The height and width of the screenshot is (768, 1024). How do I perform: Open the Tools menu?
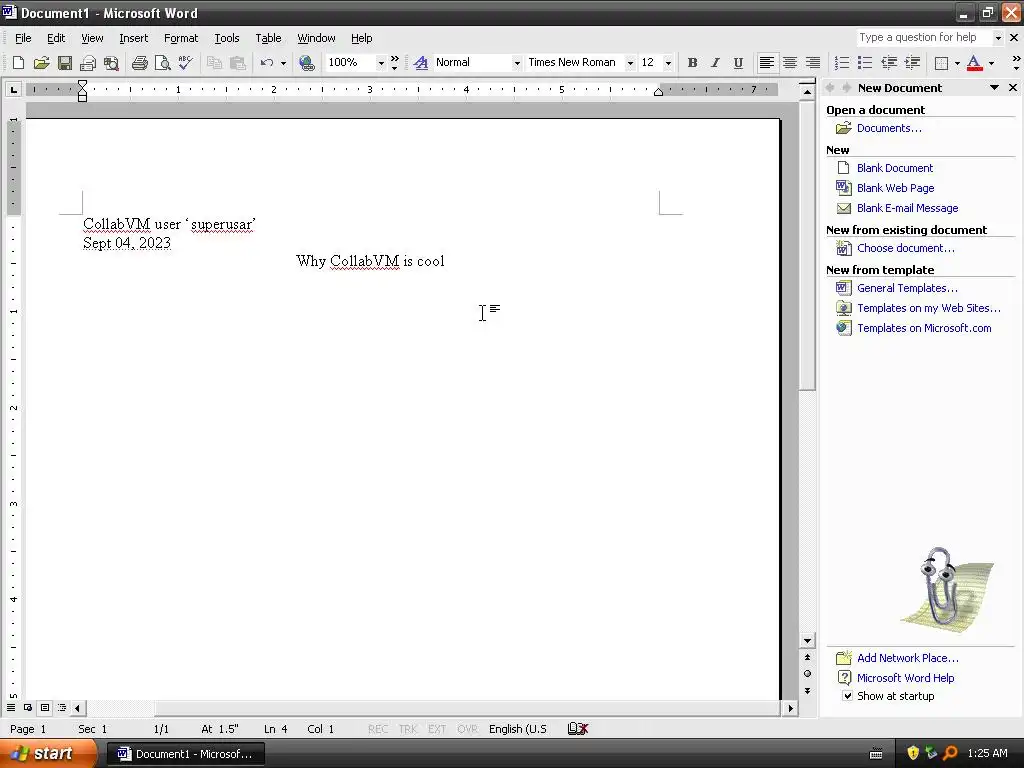point(227,38)
